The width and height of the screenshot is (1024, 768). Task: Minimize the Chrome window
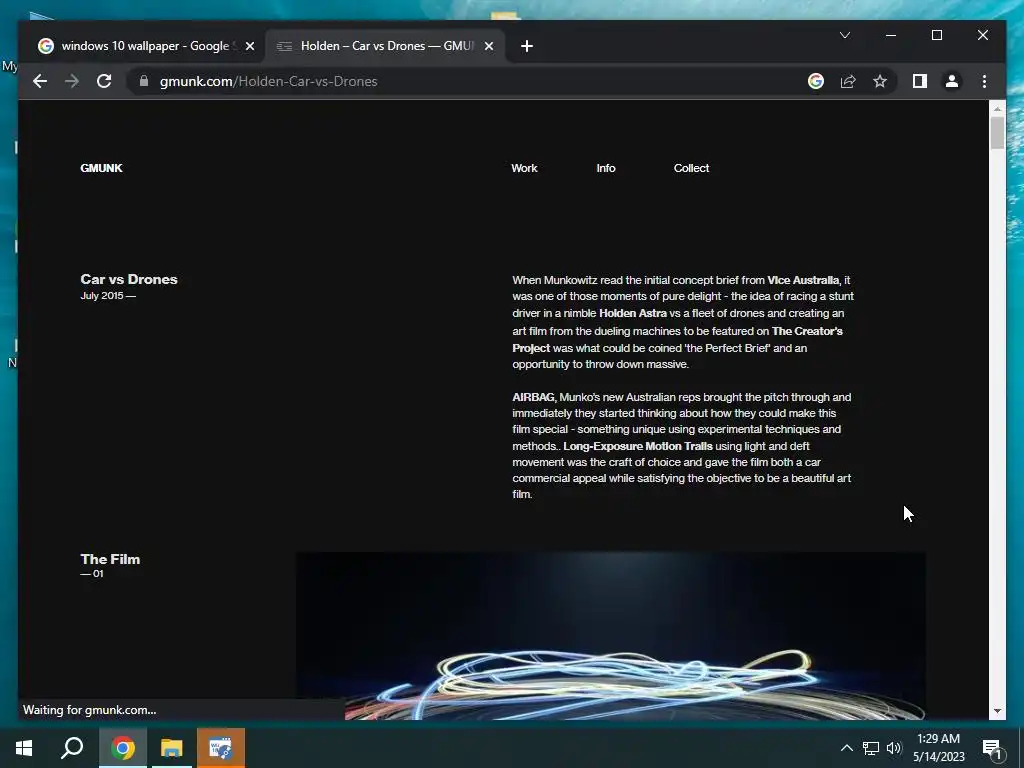click(x=891, y=35)
